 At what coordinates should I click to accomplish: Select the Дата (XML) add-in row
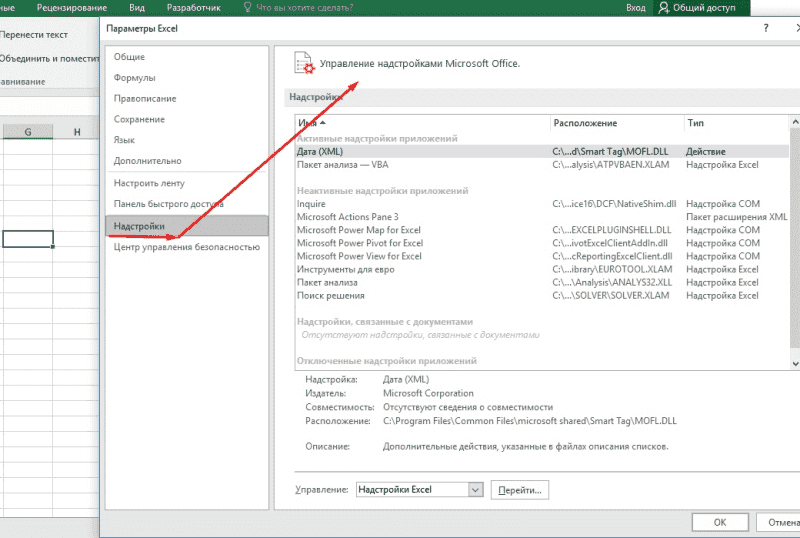pyautogui.click(x=542, y=152)
